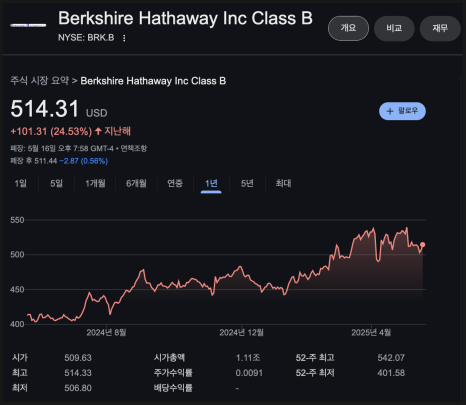Click the 52-주 최저 value 401.58
The width and height of the screenshot is (466, 405).
pos(391,373)
